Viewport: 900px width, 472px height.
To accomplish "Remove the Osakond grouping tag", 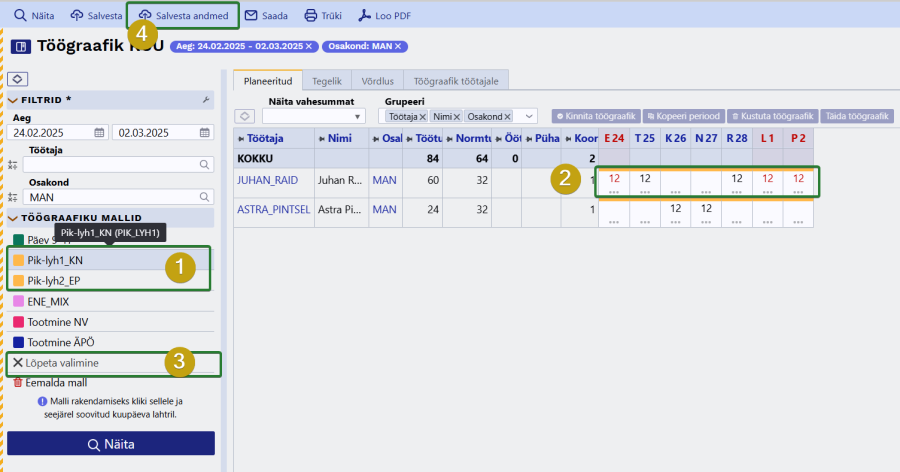I will tap(507, 117).
